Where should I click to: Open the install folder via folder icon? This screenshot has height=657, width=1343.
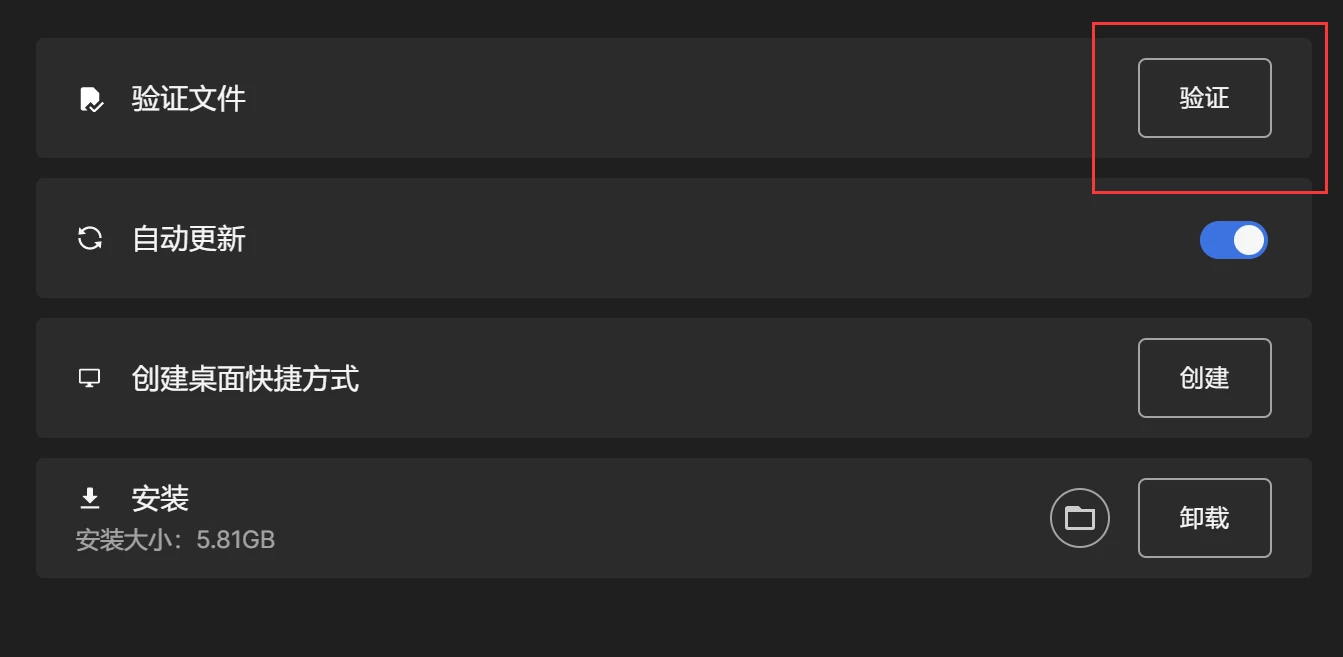coord(1079,518)
